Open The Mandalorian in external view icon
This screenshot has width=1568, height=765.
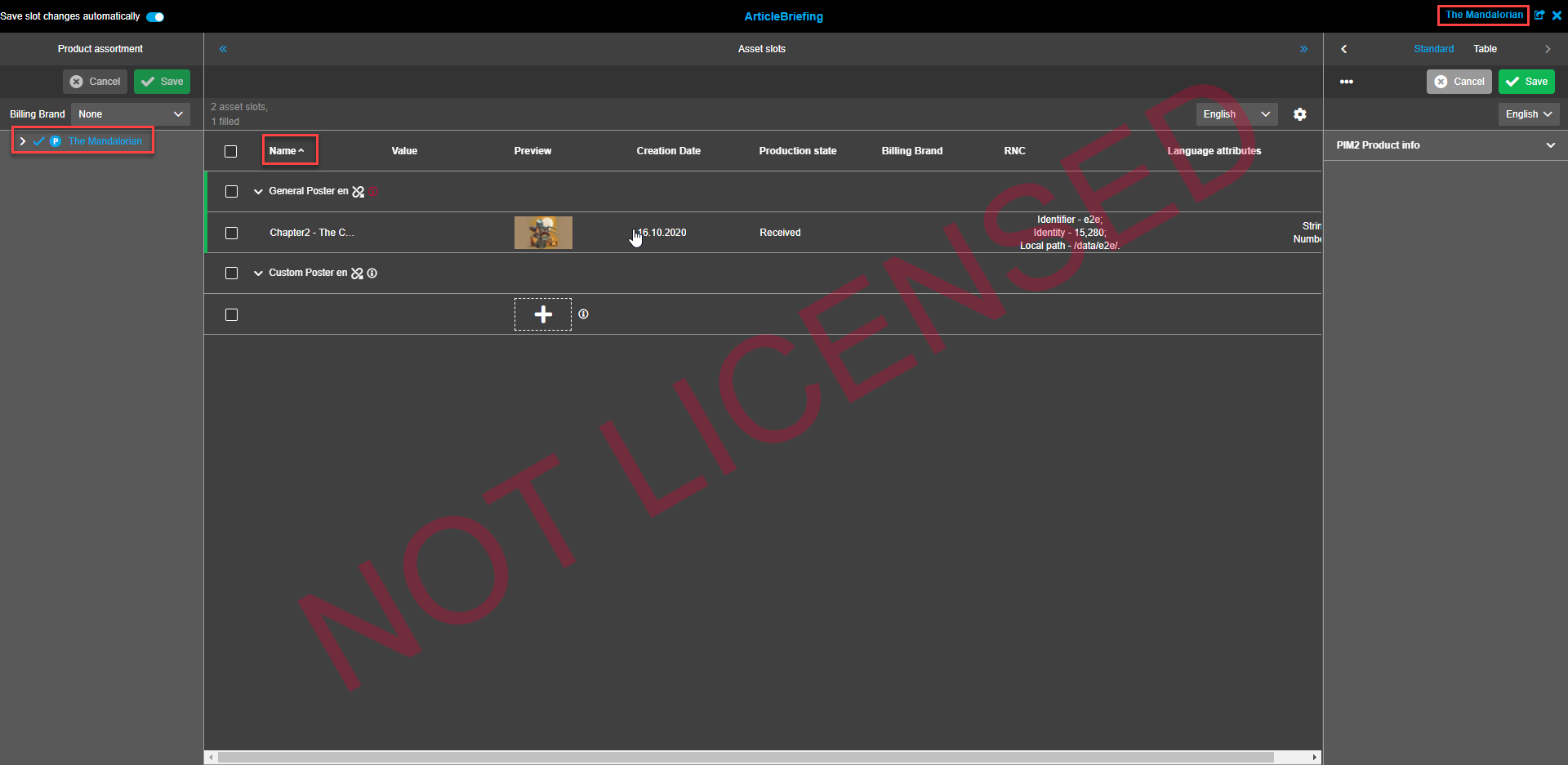(1539, 16)
